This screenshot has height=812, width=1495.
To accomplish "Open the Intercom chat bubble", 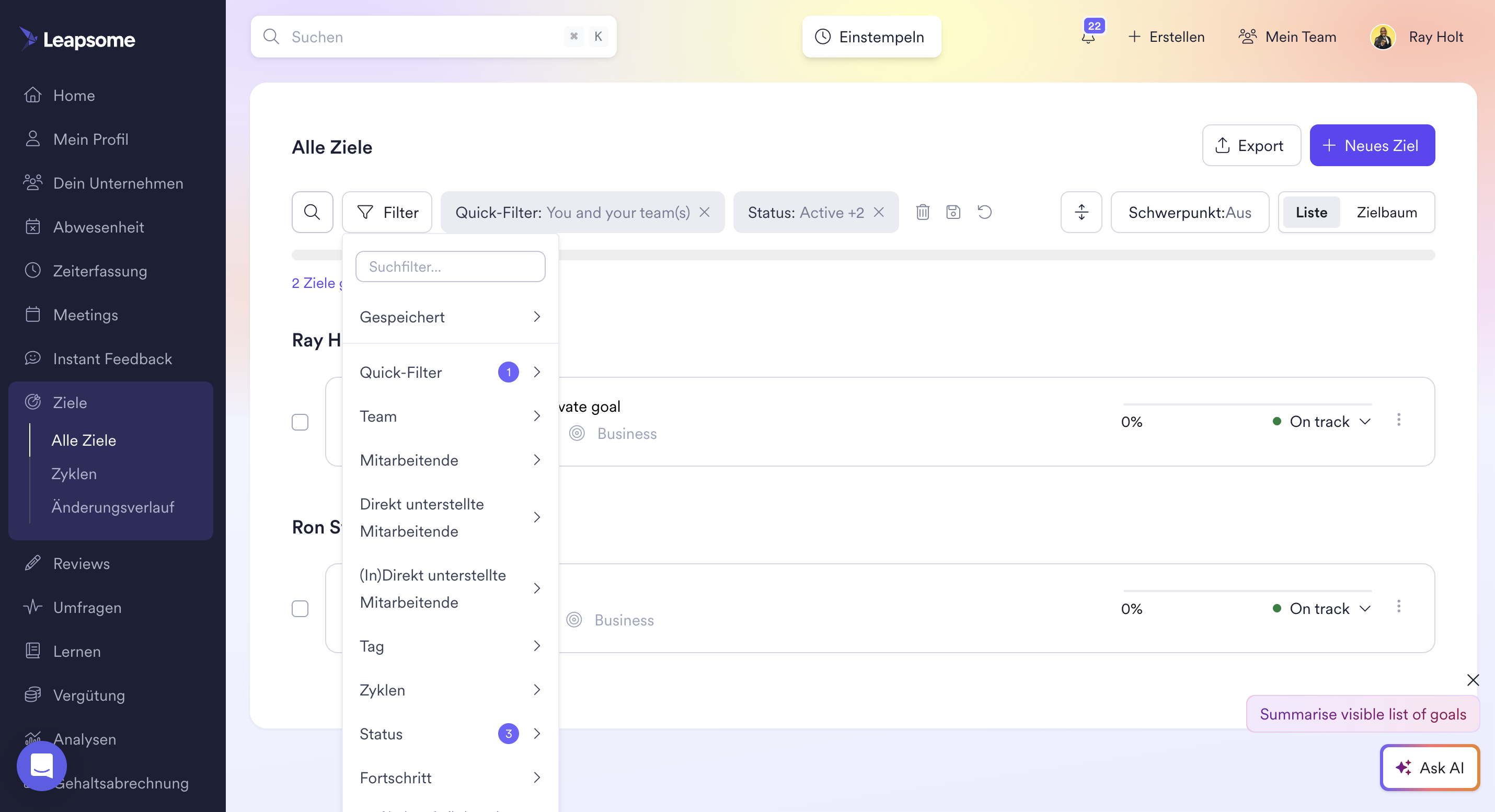I will tap(42, 765).
